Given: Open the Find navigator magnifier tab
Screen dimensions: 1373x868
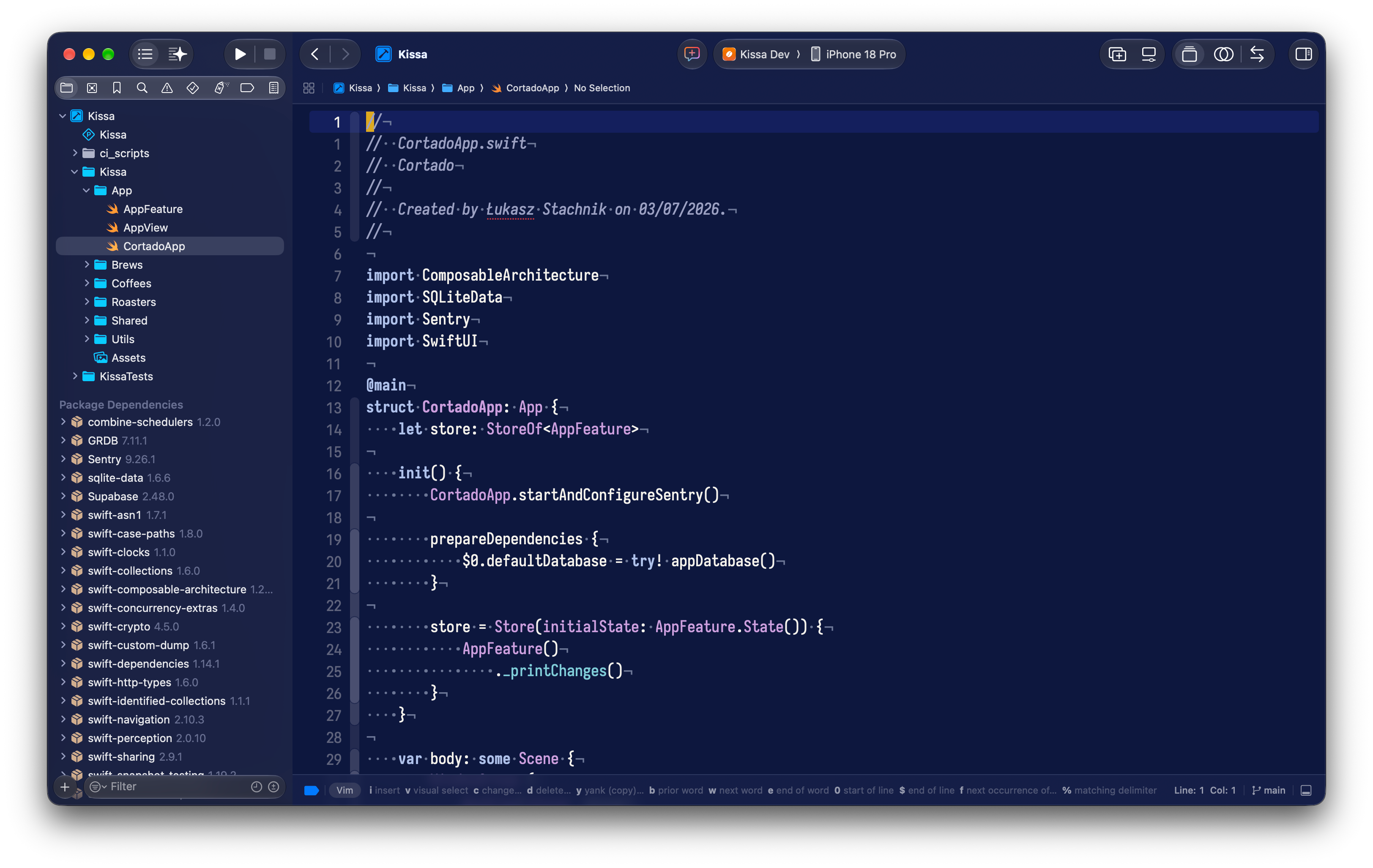Looking at the screenshot, I should [142, 88].
